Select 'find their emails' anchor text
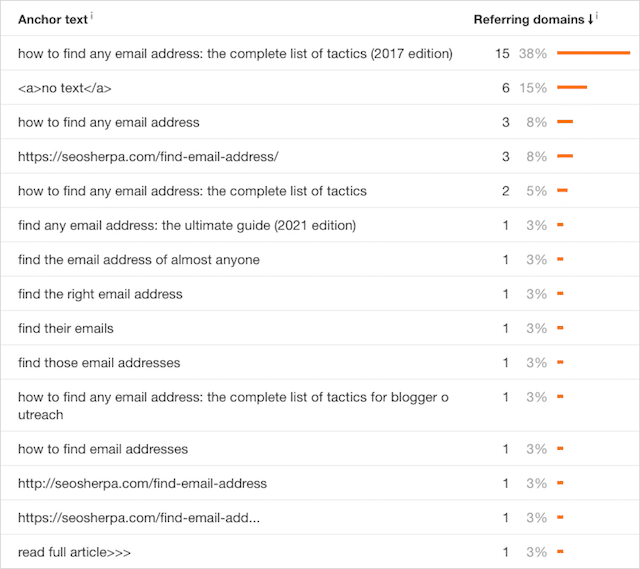The height and width of the screenshot is (569, 640). tap(66, 328)
